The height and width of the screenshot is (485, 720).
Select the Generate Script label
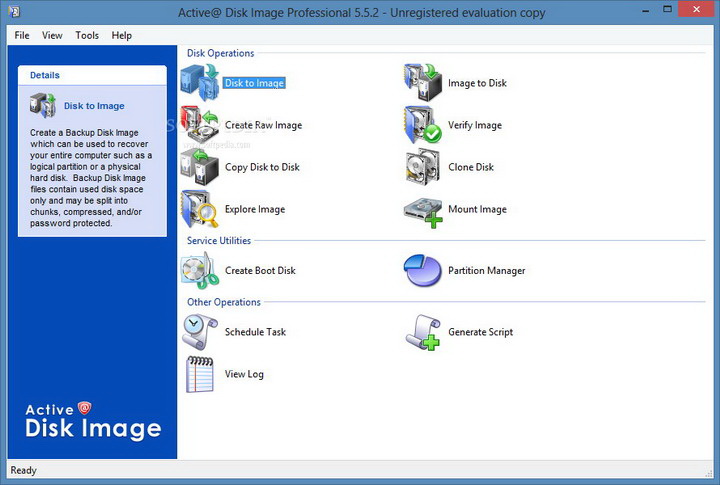pyautogui.click(x=480, y=332)
